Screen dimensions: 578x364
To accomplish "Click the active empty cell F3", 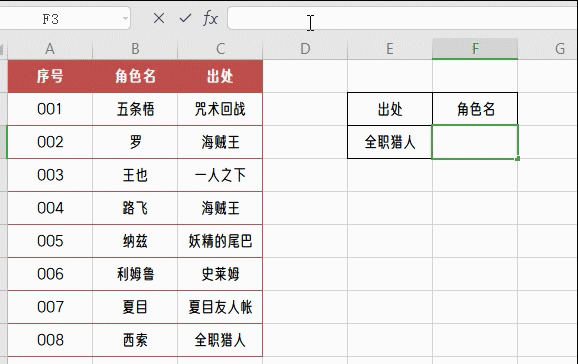I will click(x=475, y=142).
